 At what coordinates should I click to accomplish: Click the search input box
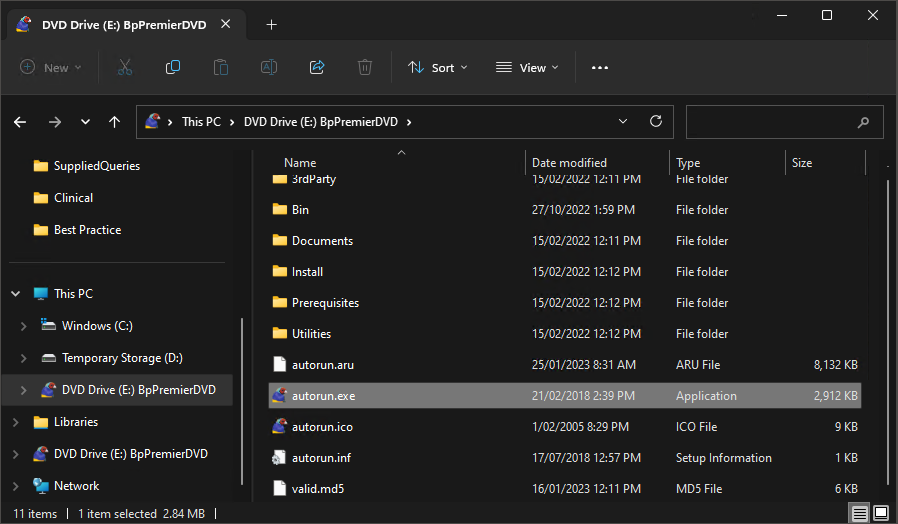coord(770,122)
